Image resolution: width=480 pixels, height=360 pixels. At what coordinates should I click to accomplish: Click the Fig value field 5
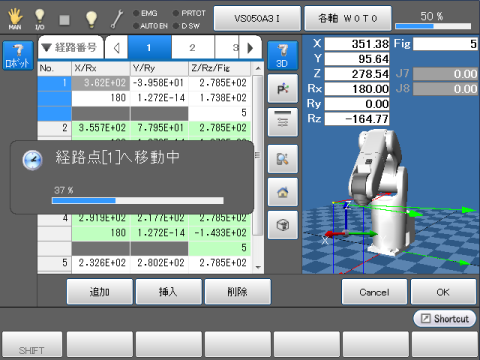pos(445,44)
